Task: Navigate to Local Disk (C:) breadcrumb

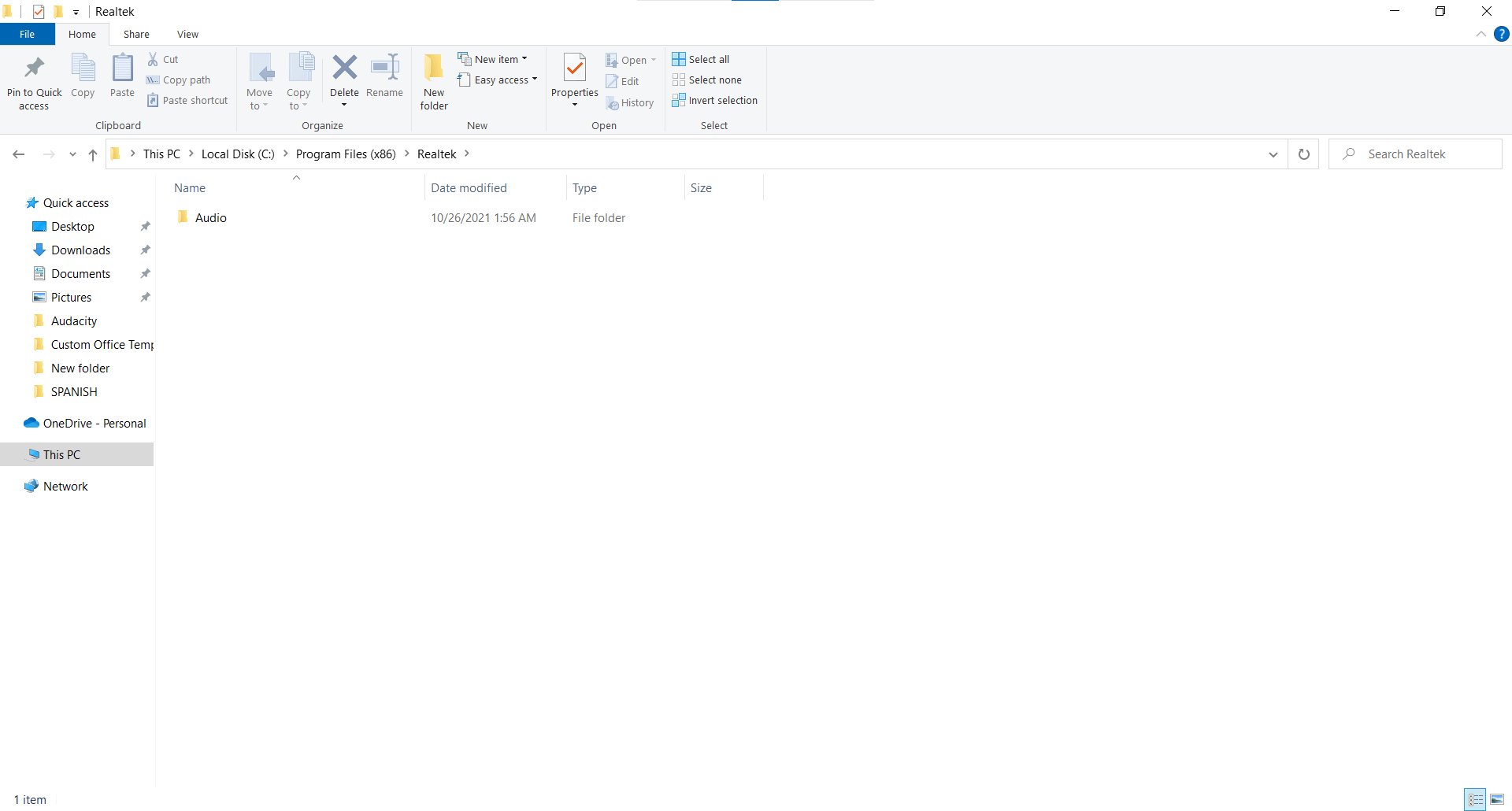Action: coord(238,154)
